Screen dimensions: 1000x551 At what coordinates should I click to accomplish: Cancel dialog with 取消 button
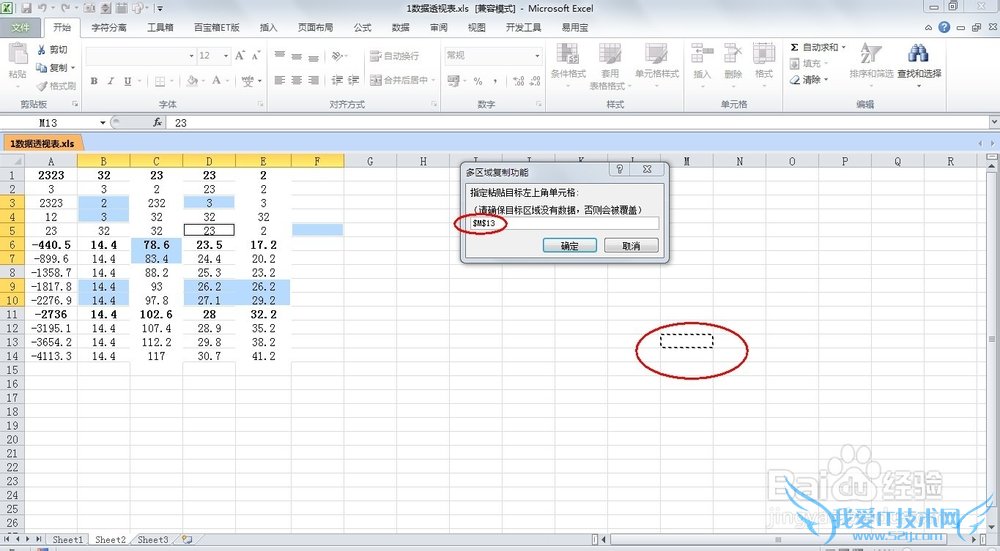(631, 246)
